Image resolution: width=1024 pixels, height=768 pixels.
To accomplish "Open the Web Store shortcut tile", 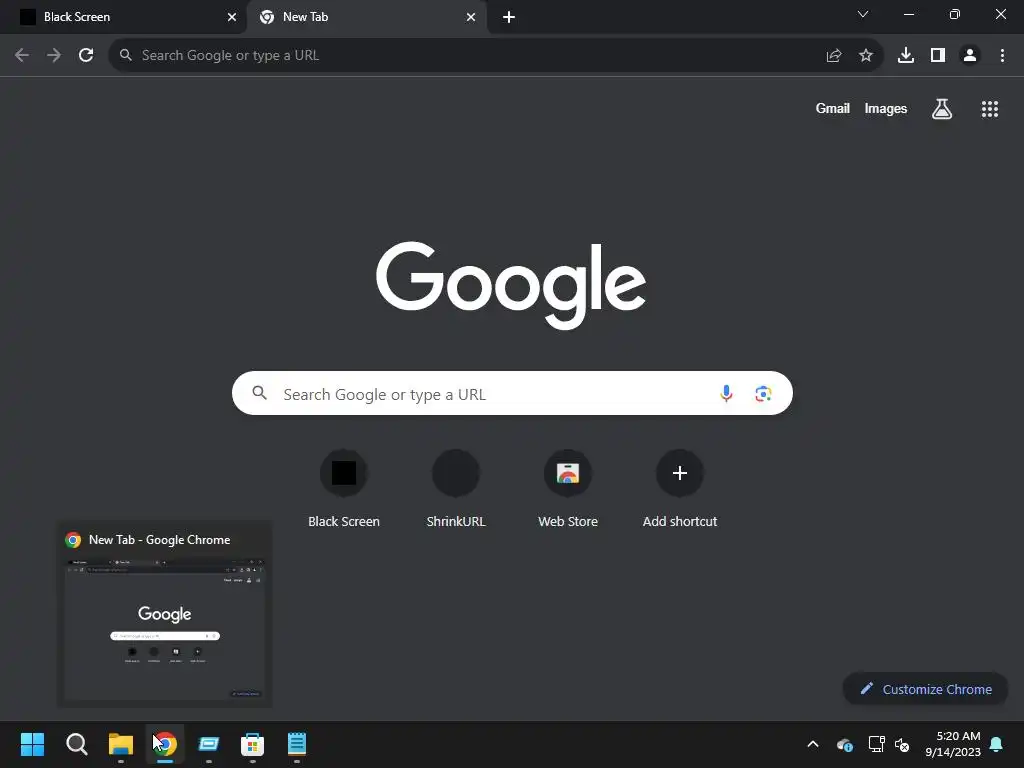I will [x=568, y=488].
